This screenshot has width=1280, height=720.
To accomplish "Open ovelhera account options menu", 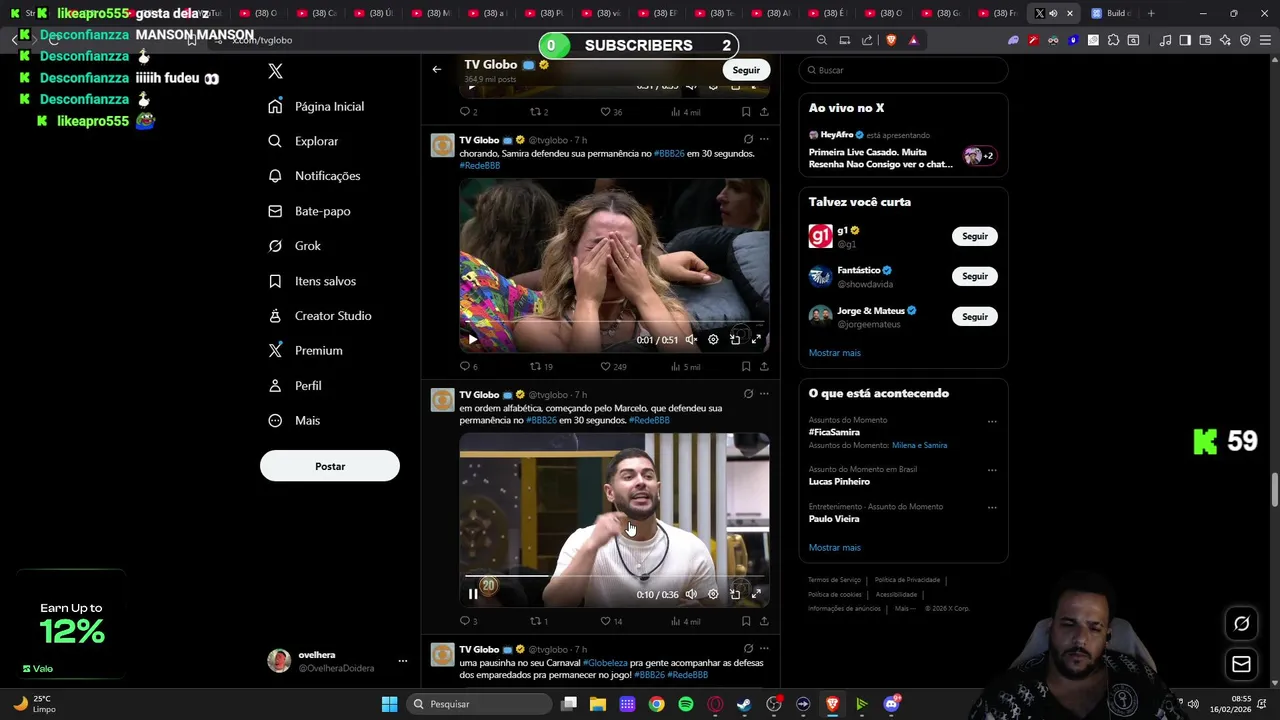I will pos(403,661).
